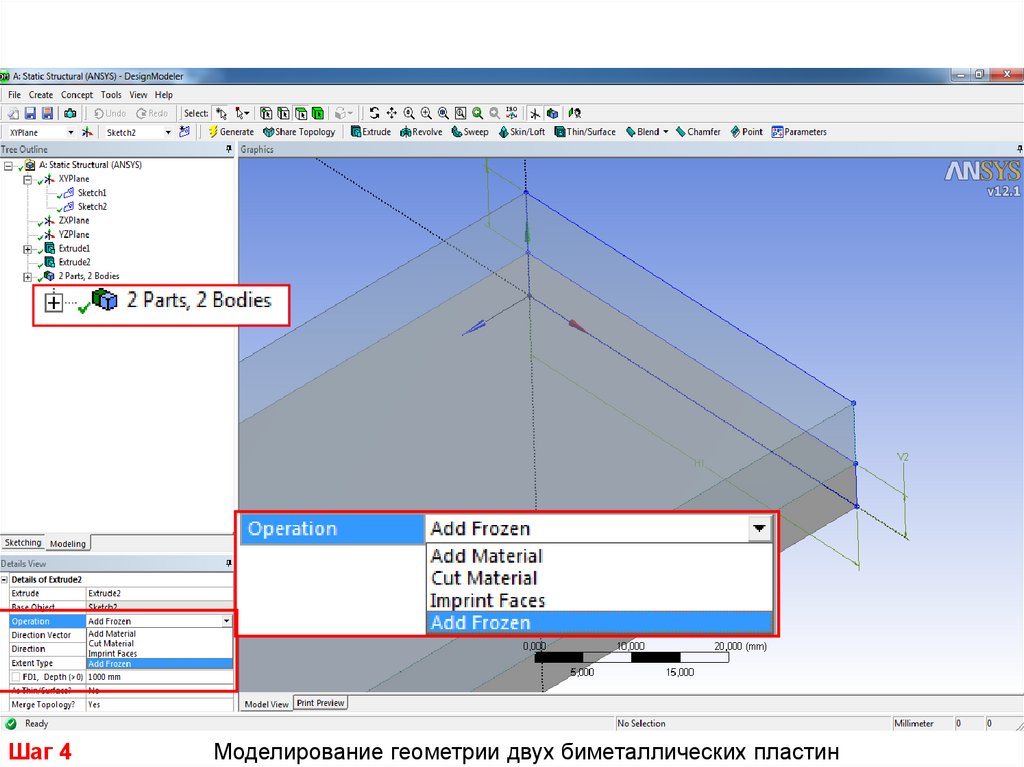Select Sketch1 in the tree outline
The height and width of the screenshot is (767, 1024).
pos(92,192)
